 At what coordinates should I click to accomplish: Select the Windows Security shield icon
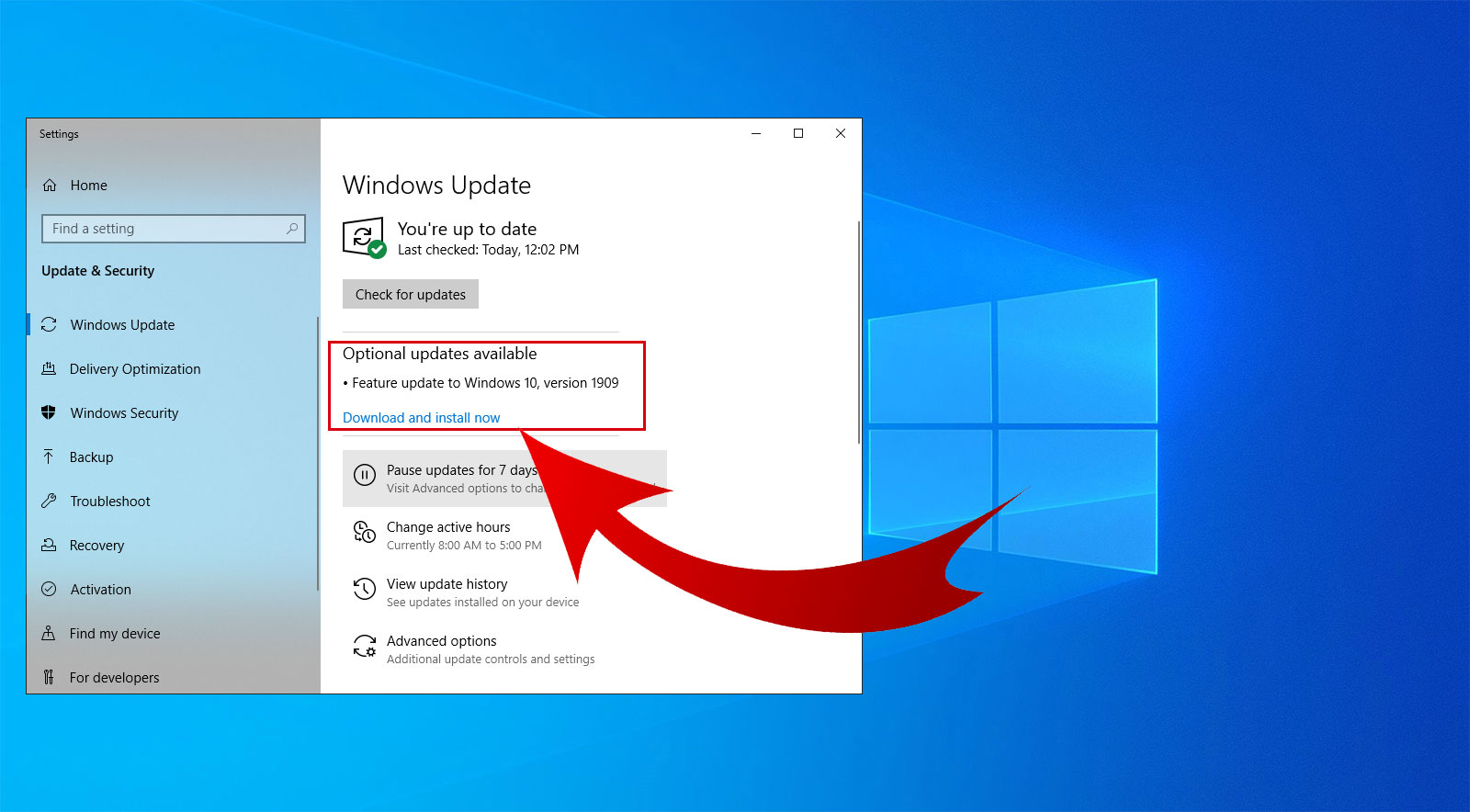[x=49, y=413]
